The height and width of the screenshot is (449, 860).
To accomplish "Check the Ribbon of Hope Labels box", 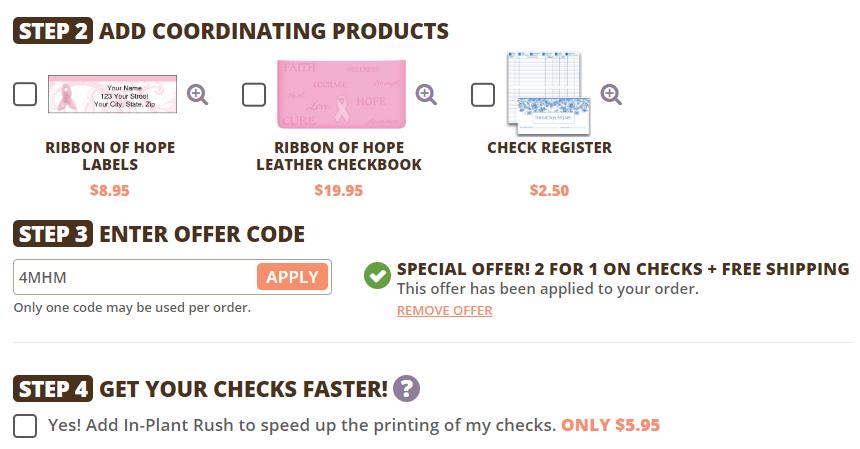I will click(25, 95).
